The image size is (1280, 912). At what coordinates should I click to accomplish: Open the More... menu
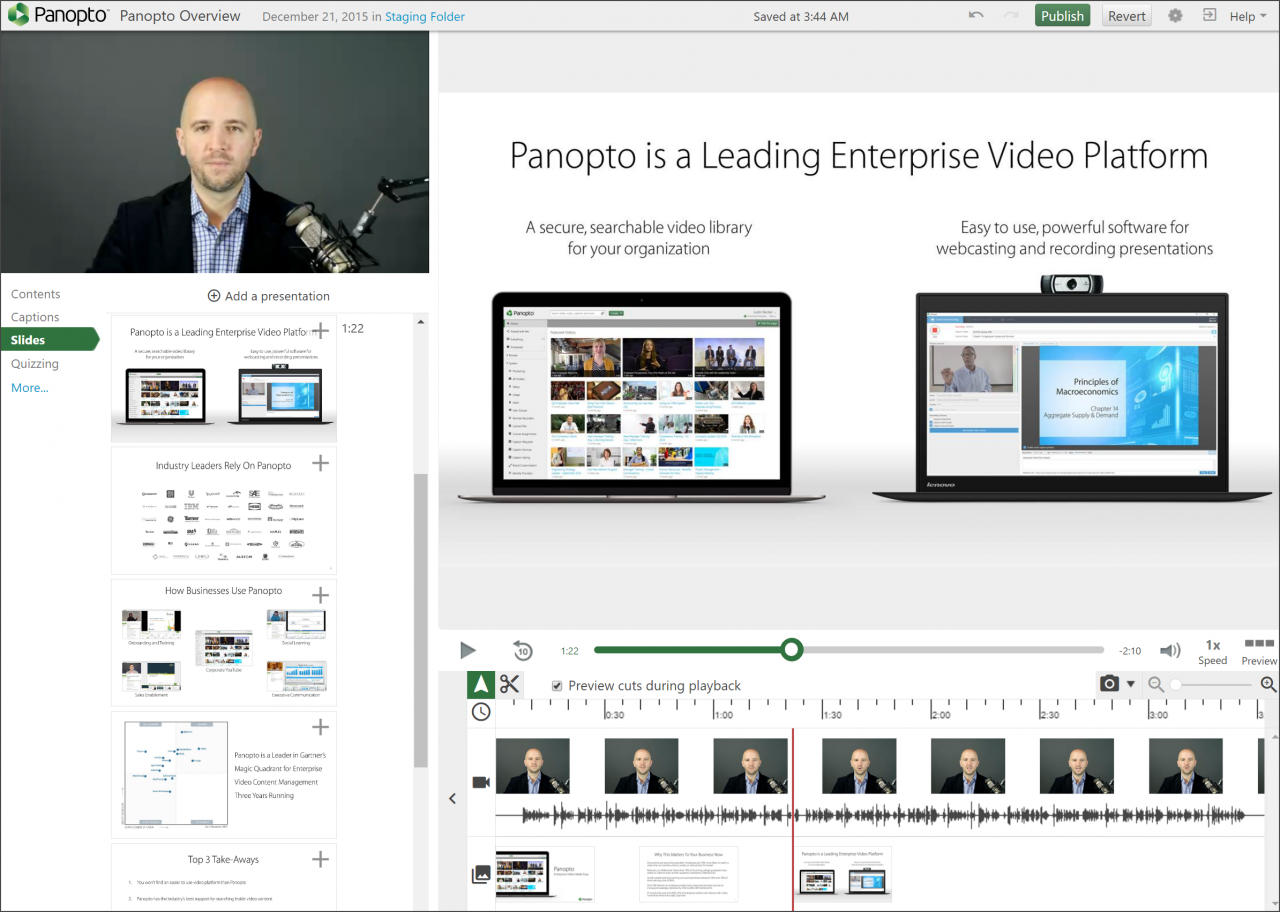(x=30, y=388)
